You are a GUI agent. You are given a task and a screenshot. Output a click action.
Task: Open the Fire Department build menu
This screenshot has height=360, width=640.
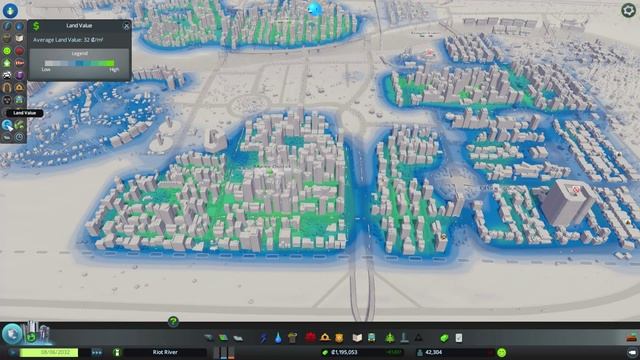click(x=325, y=338)
